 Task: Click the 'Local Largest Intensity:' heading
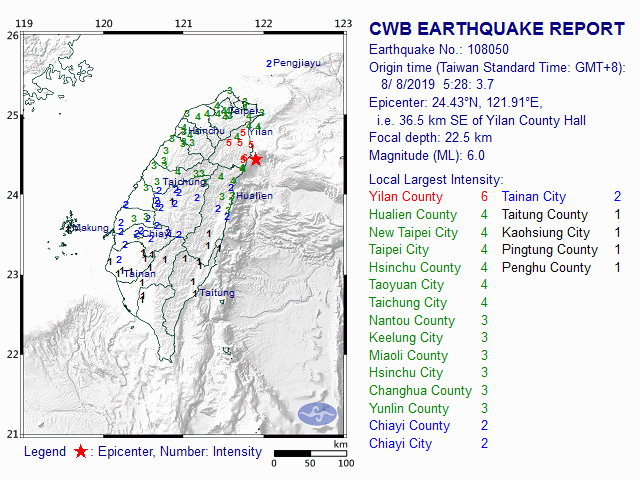pyautogui.click(x=436, y=180)
